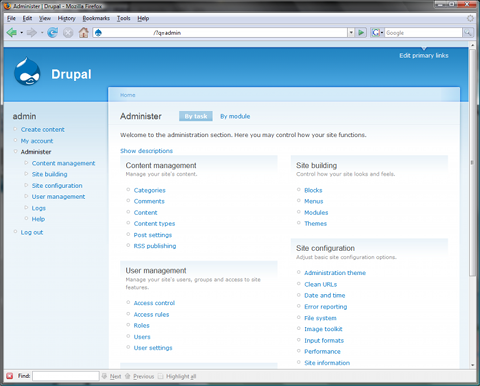Open Create content in sidebar
480x386 pixels.
click(x=43, y=129)
